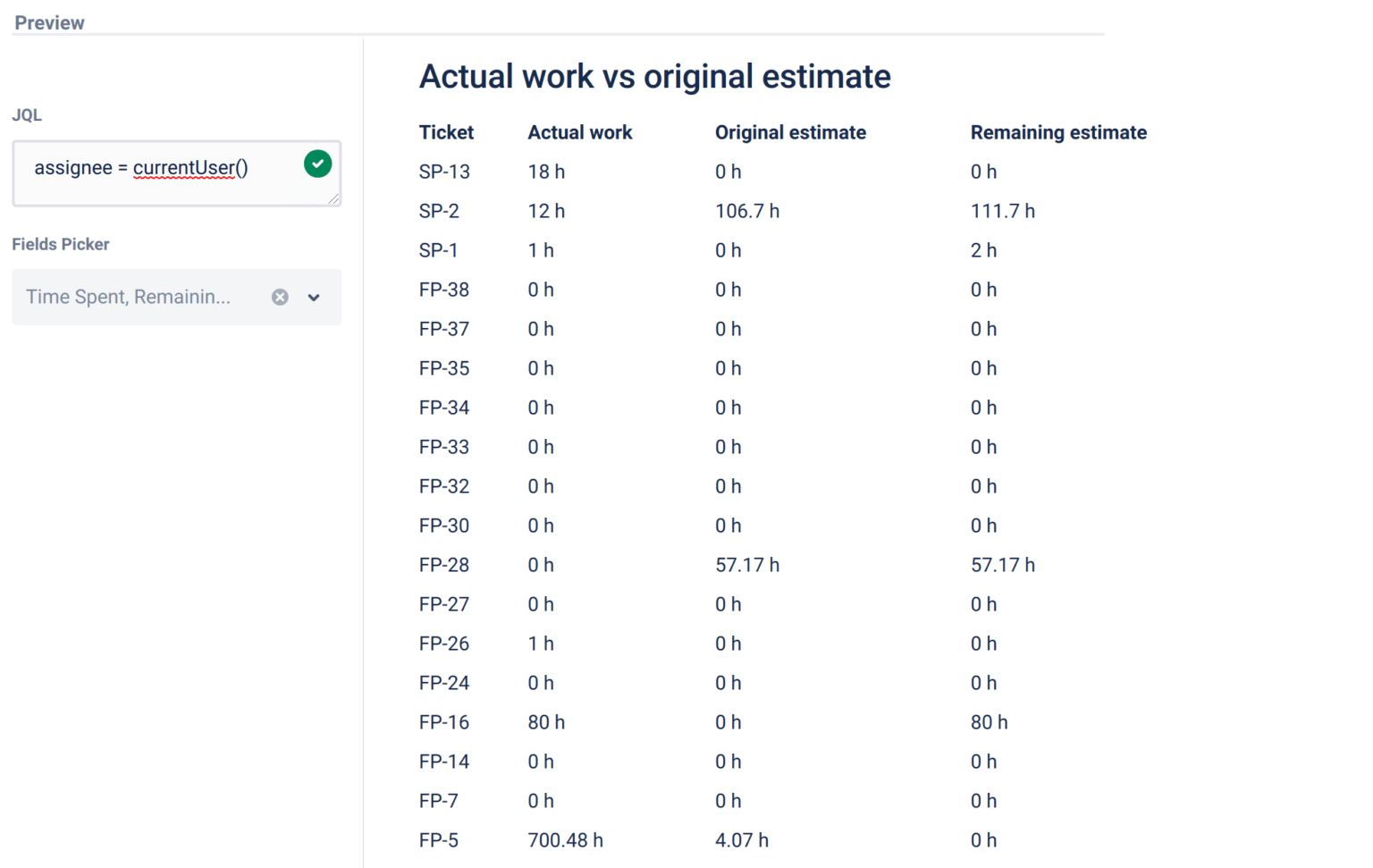Open ticket FP-16

[443, 721]
